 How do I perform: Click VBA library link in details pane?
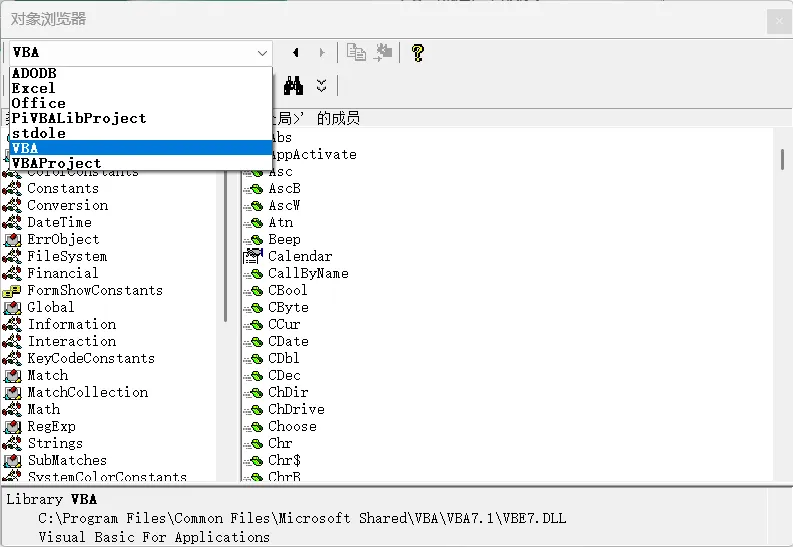click(x=83, y=499)
